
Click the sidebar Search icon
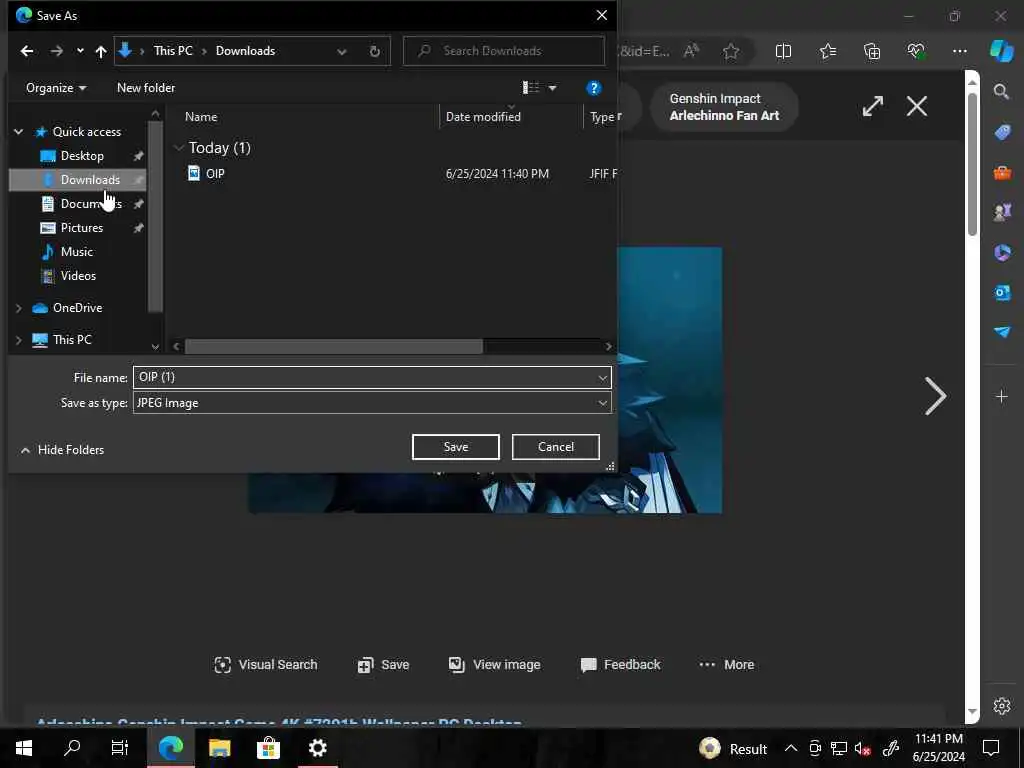point(1001,91)
